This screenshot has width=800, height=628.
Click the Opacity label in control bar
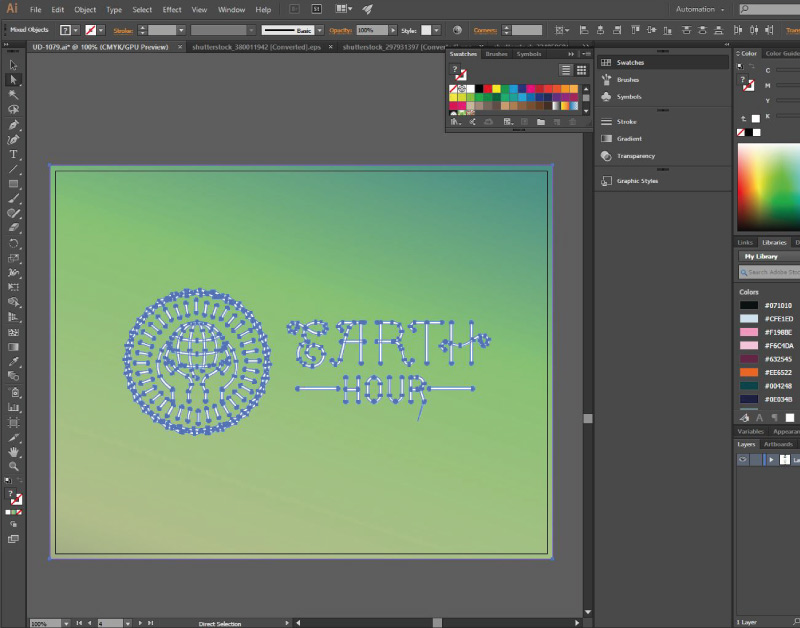tap(340, 31)
